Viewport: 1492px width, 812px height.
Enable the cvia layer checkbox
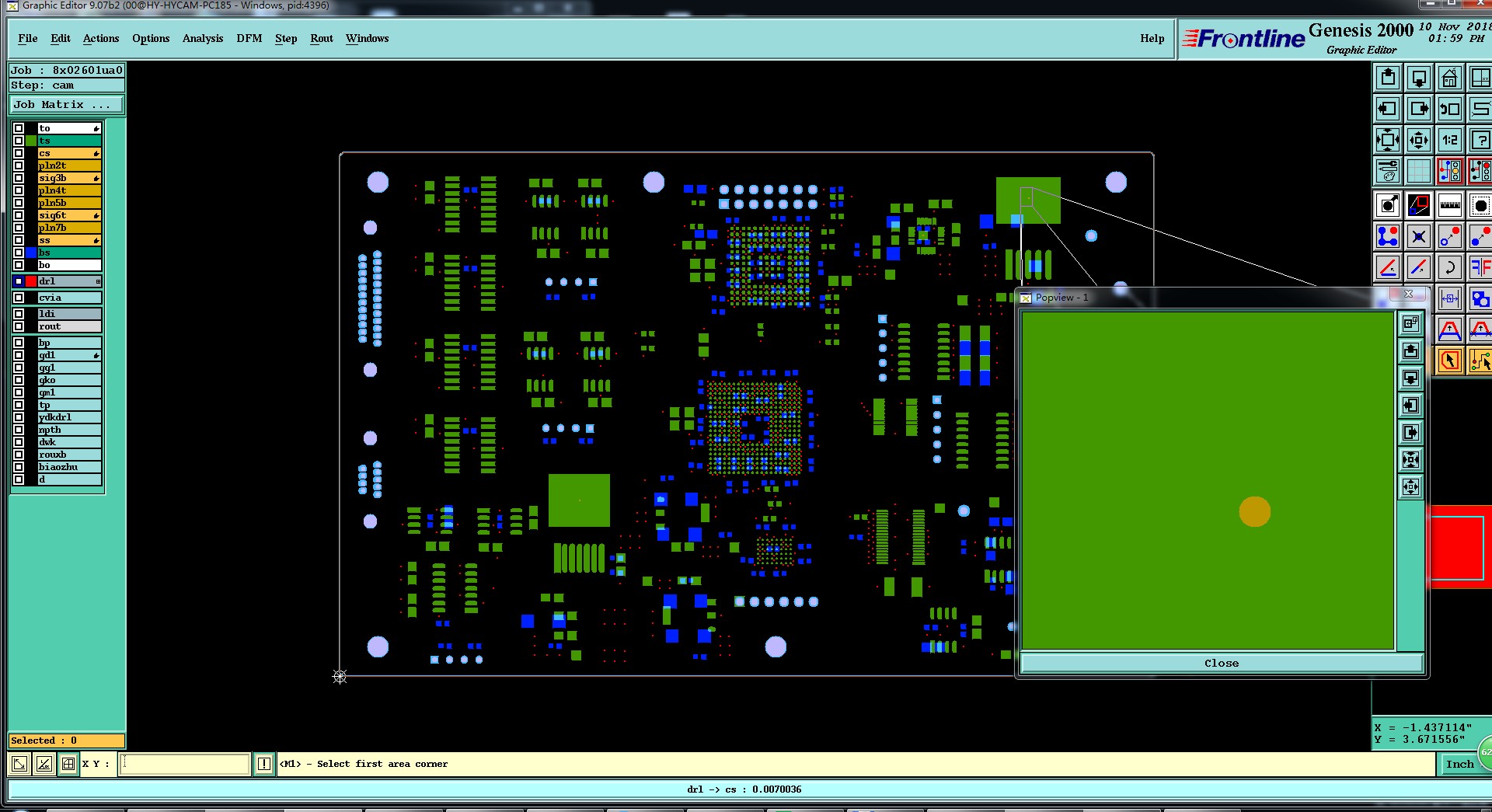19,298
